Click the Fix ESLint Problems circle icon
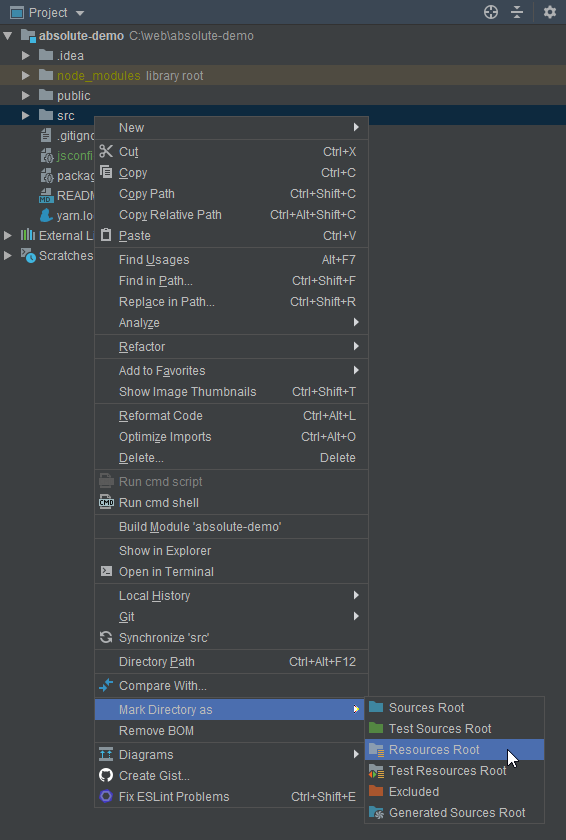The width and height of the screenshot is (566, 840). click(106, 796)
